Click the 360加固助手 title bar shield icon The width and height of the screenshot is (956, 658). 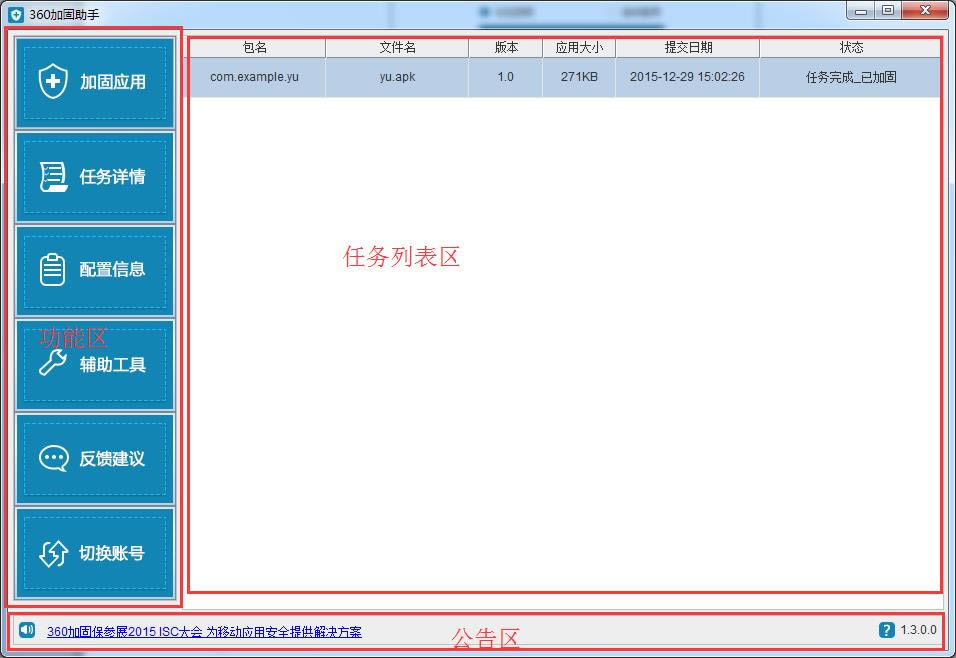coord(16,14)
